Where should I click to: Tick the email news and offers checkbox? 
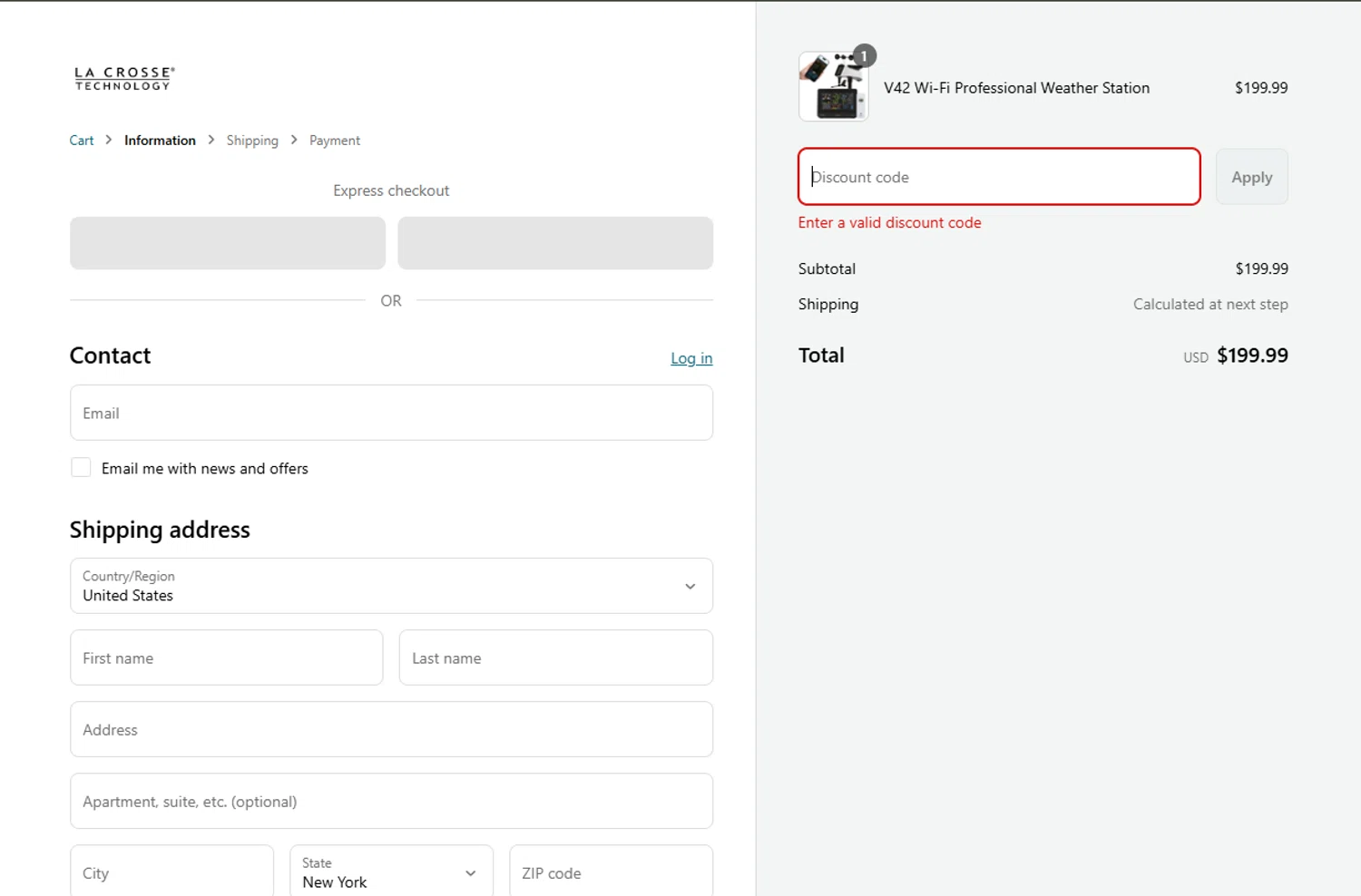(x=81, y=468)
